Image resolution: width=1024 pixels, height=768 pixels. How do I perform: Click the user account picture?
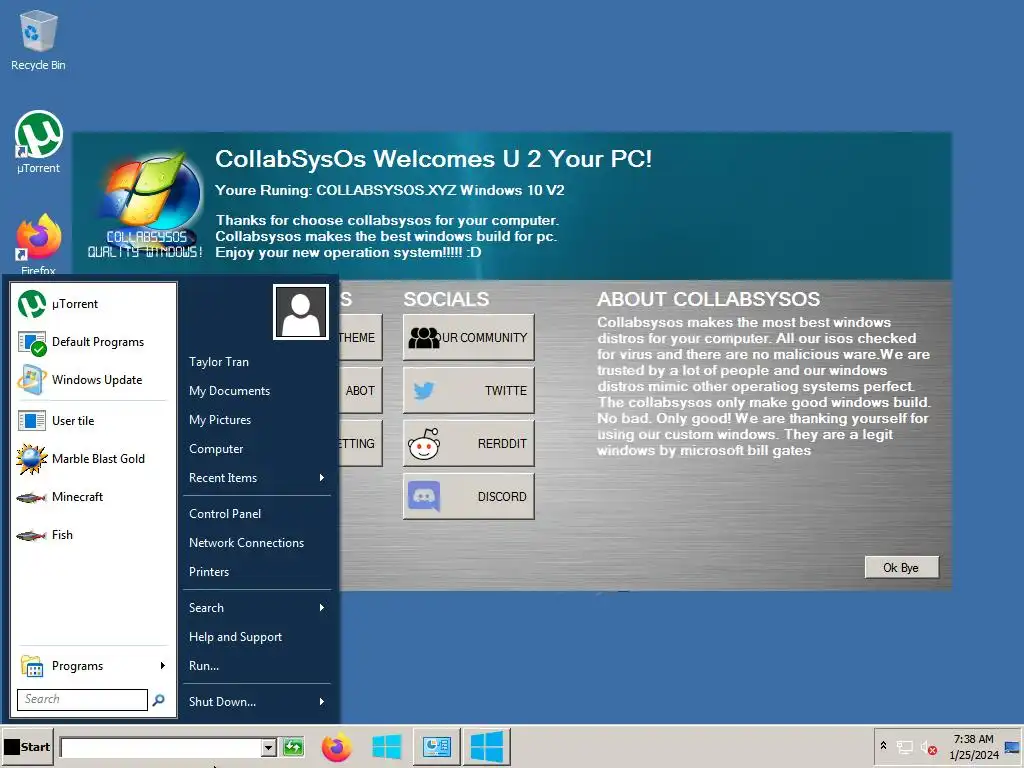(x=300, y=312)
